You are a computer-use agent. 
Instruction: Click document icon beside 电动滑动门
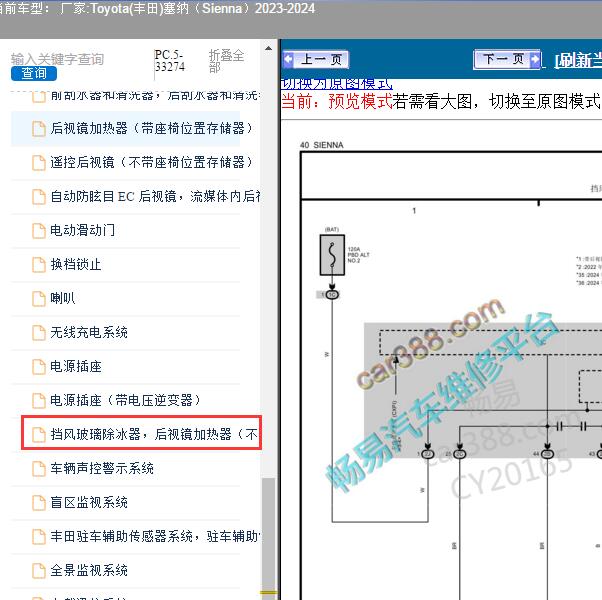point(39,231)
